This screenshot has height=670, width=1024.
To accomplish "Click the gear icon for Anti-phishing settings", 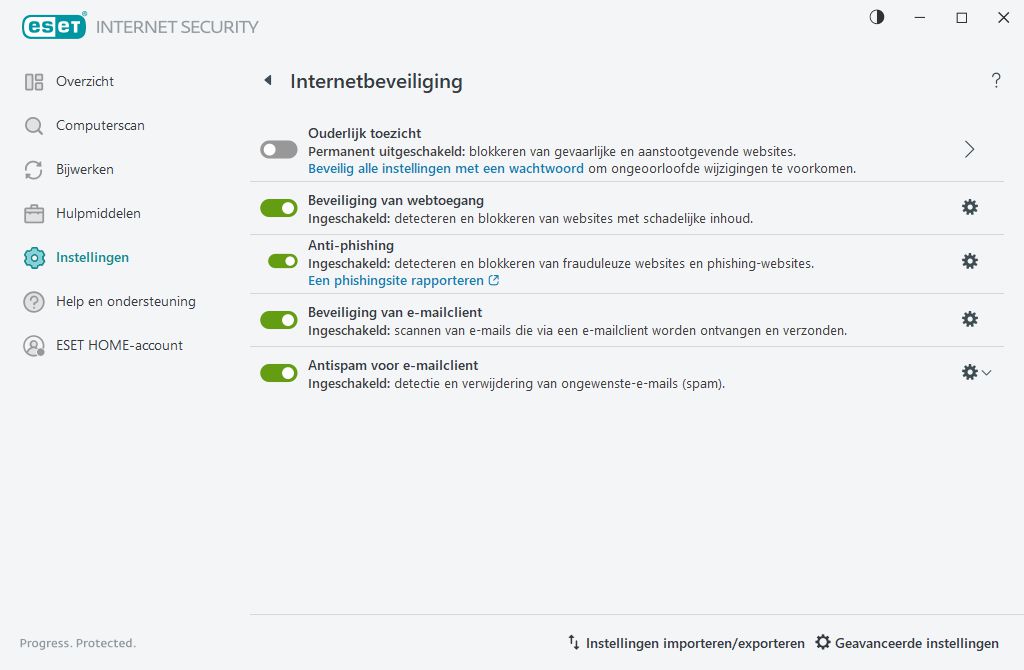I will [970, 261].
